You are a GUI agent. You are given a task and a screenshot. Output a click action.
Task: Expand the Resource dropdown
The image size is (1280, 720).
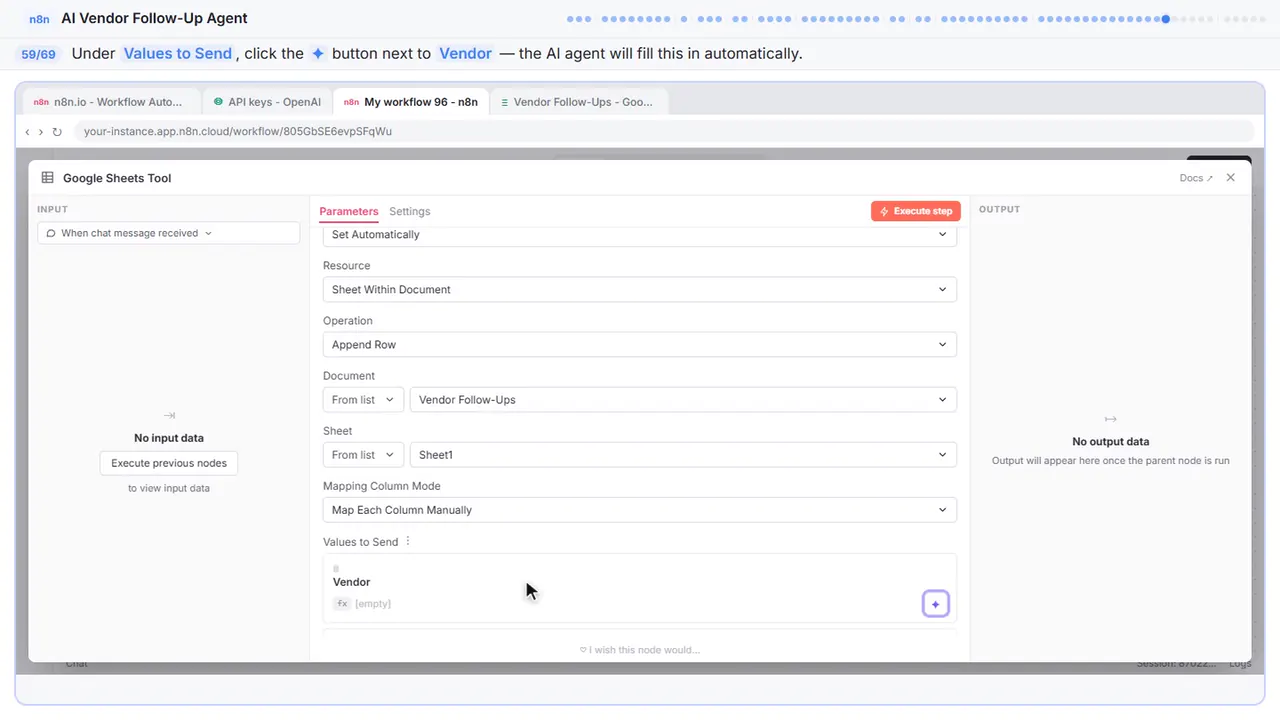pyautogui.click(x=640, y=290)
